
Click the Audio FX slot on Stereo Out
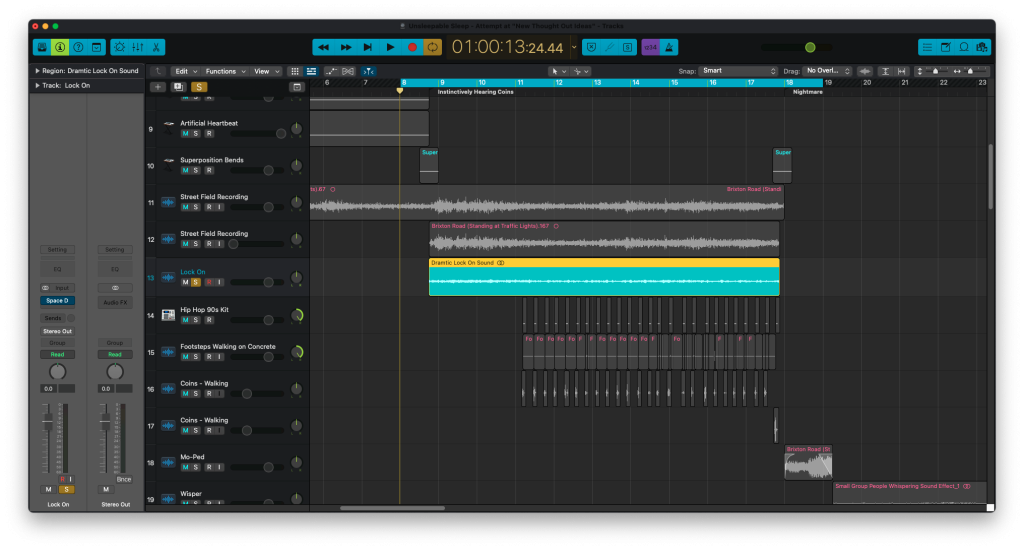click(115, 302)
